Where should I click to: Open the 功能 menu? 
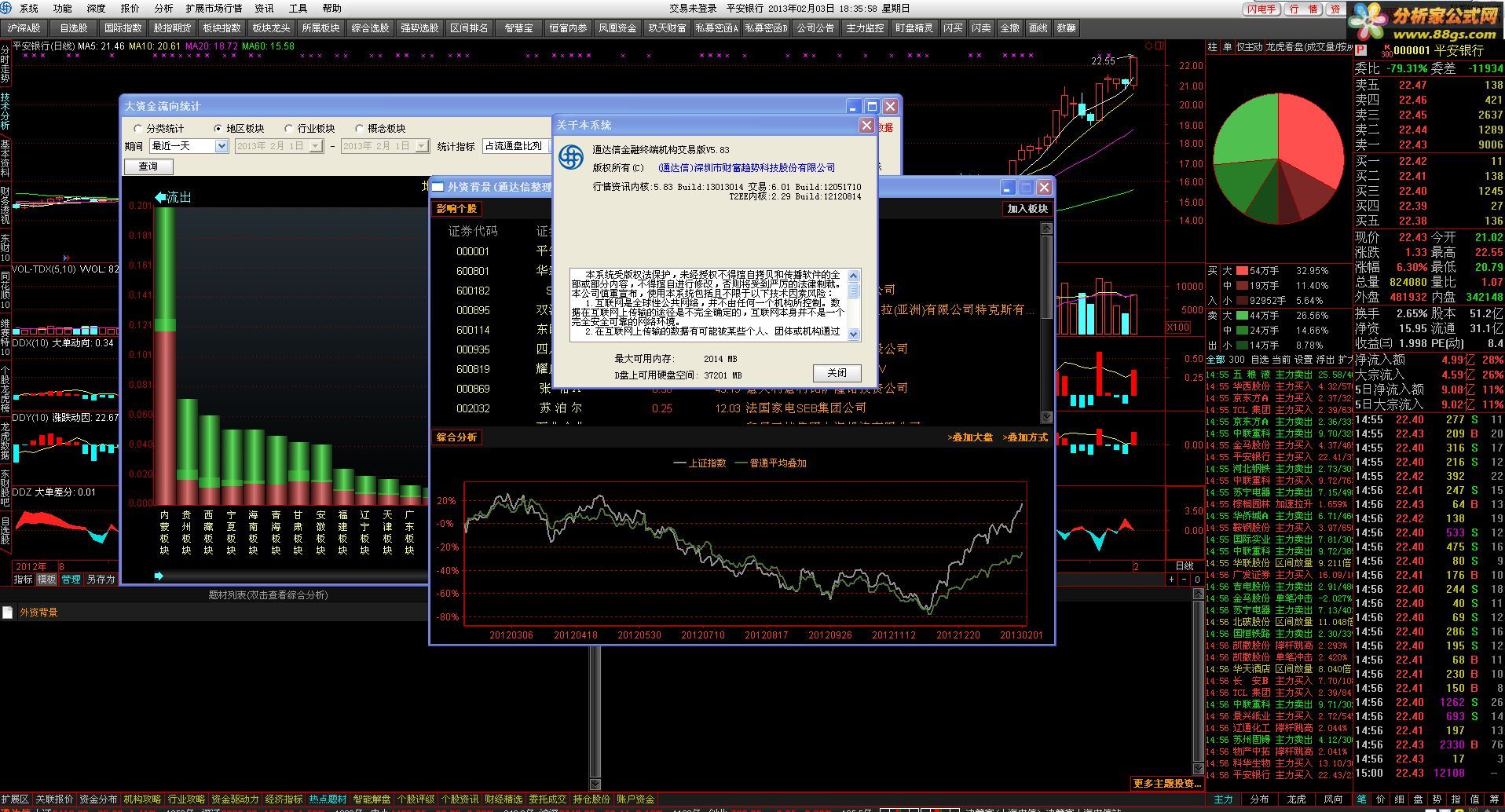(x=62, y=9)
